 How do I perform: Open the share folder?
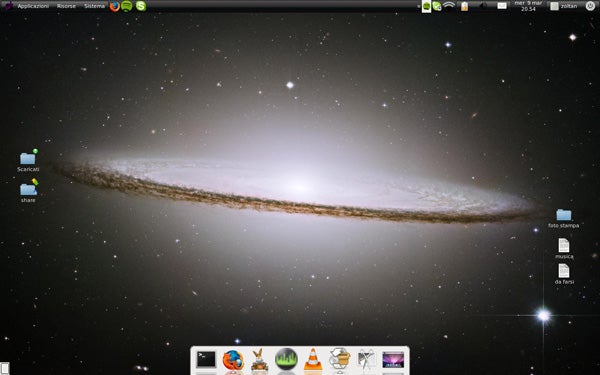coord(28,191)
